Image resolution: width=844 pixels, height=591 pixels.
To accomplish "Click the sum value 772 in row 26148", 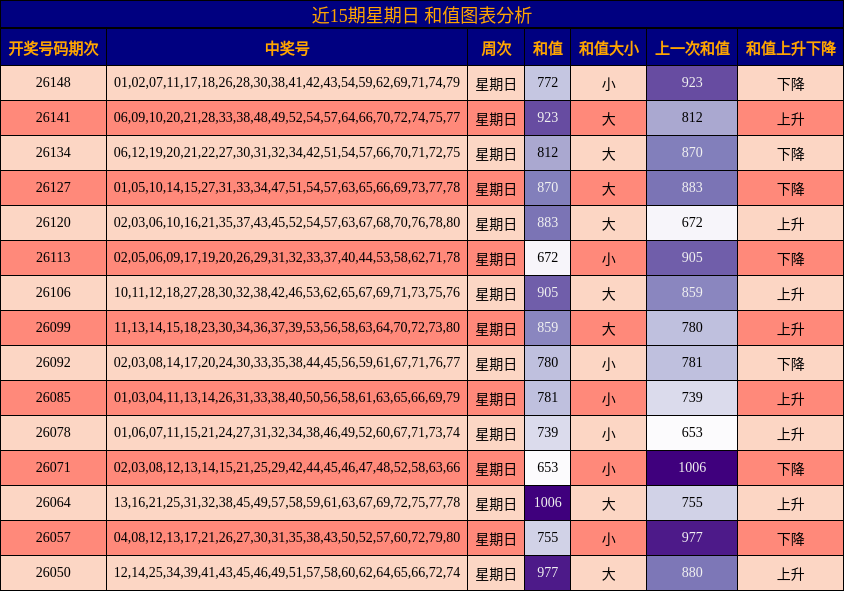I will [547, 83].
